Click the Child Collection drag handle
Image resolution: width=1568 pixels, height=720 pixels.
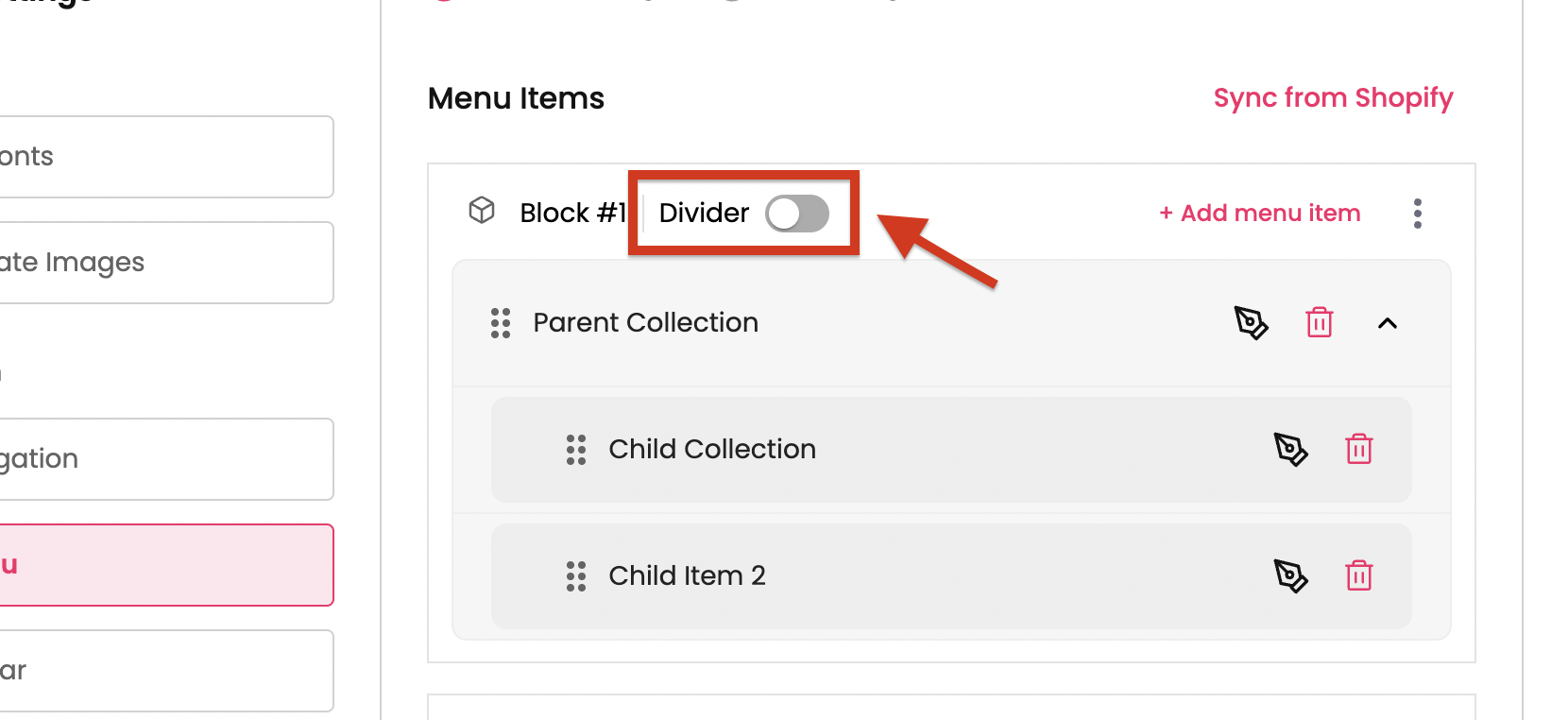(x=576, y=450)
